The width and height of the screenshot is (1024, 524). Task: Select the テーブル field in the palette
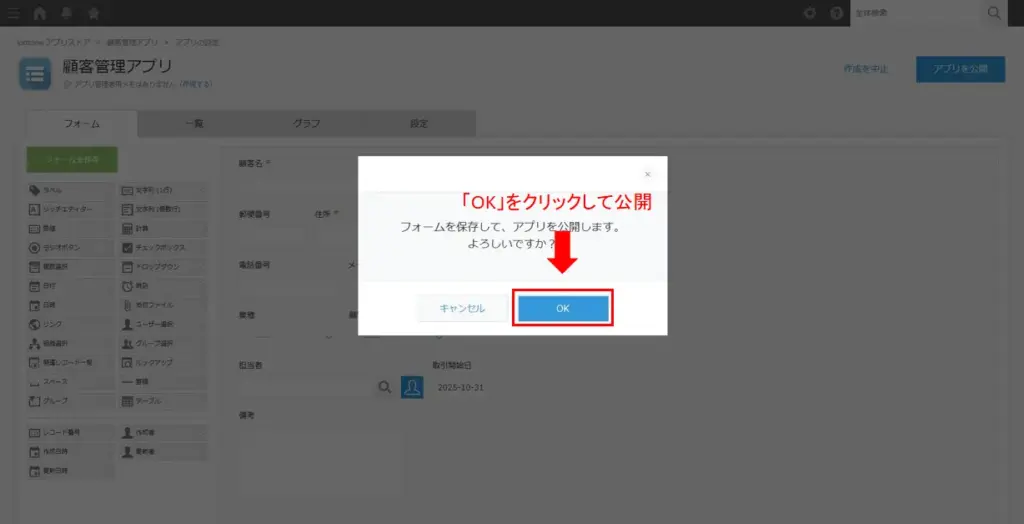(x=165, y=401)
